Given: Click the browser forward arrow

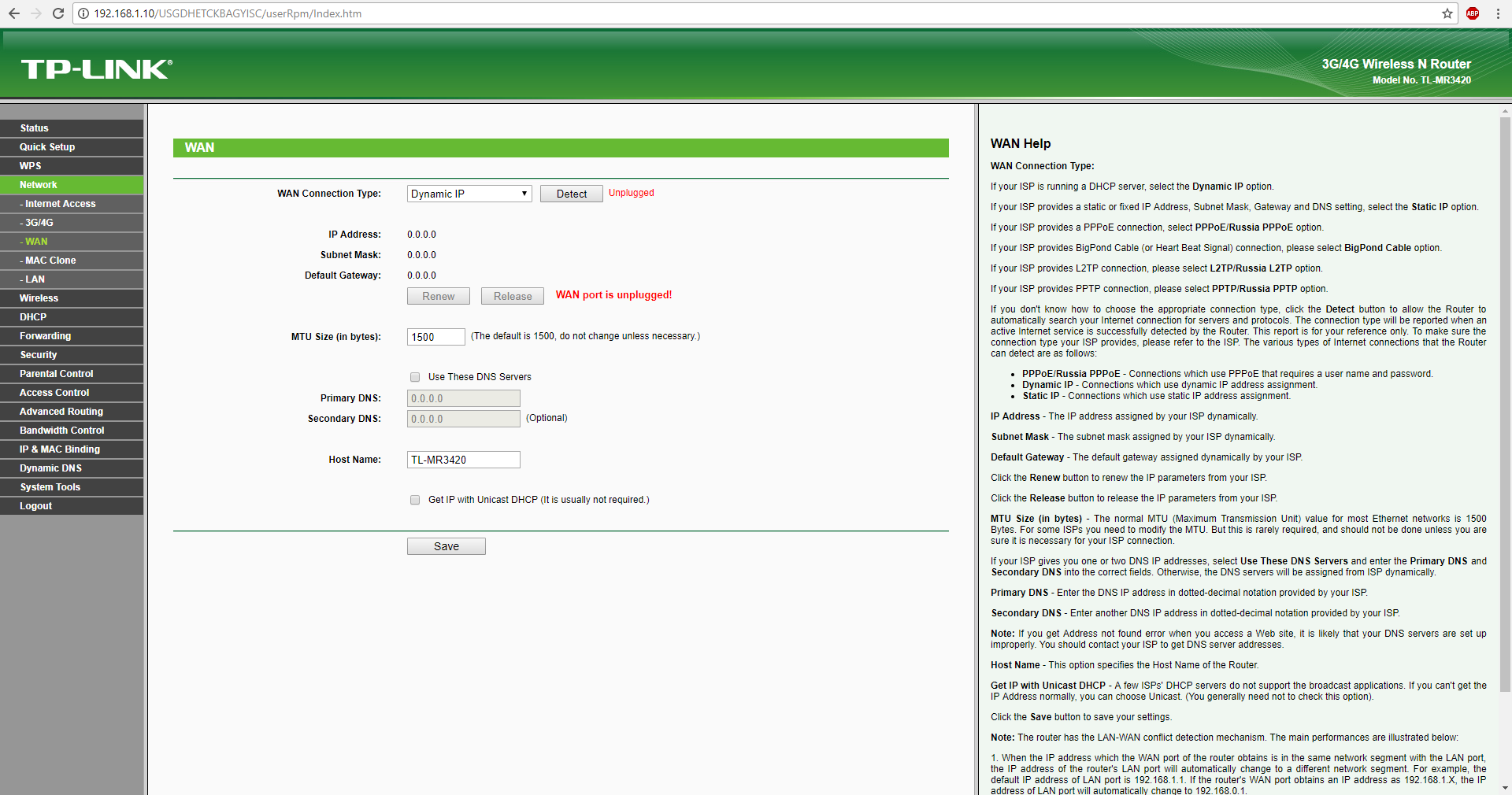Looking at the screenshot, I should pos(35,13).
